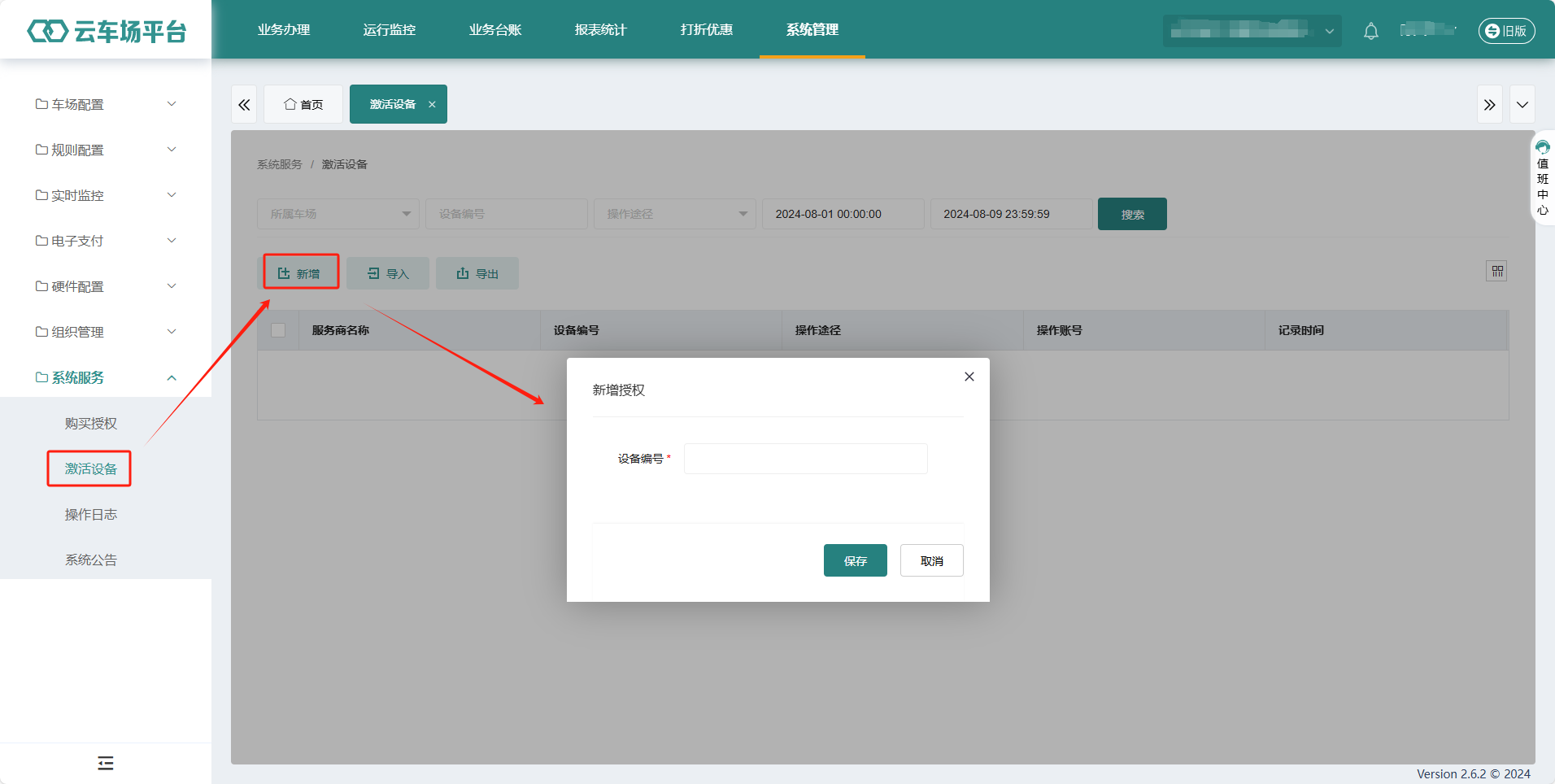Open table column settings grid icon
Image resolution: width=1555 pixels, height=784 pixels.
[x=1496, y=271]
